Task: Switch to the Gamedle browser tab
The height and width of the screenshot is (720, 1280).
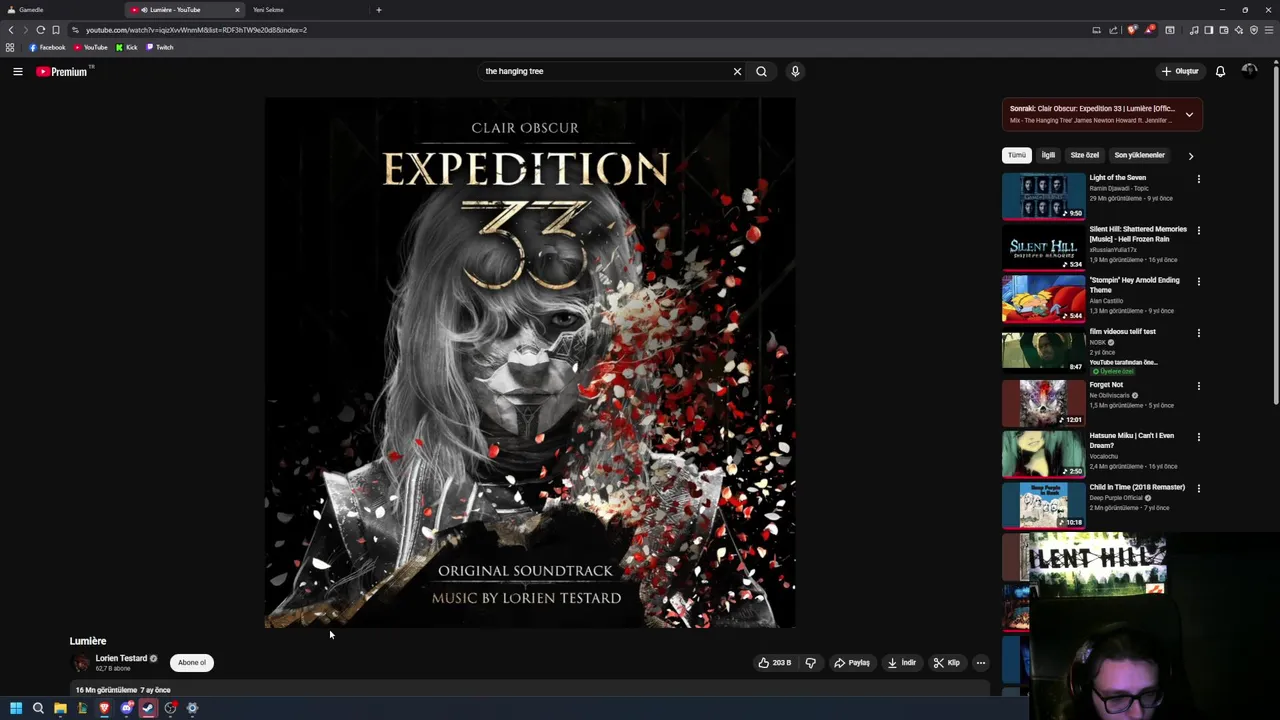Action: click(x=60, y=10)
